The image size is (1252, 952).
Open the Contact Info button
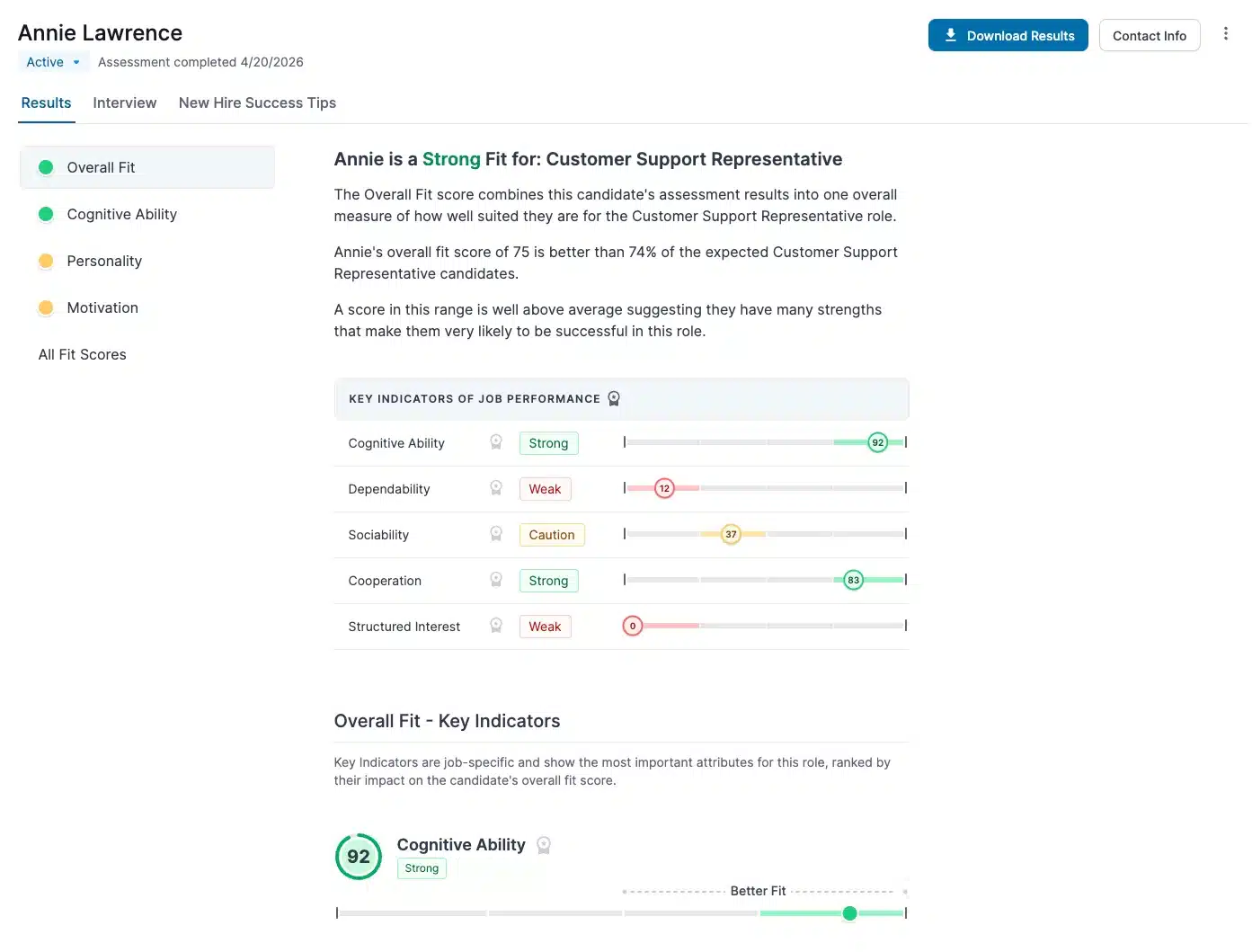click(x=1150, y=35)
